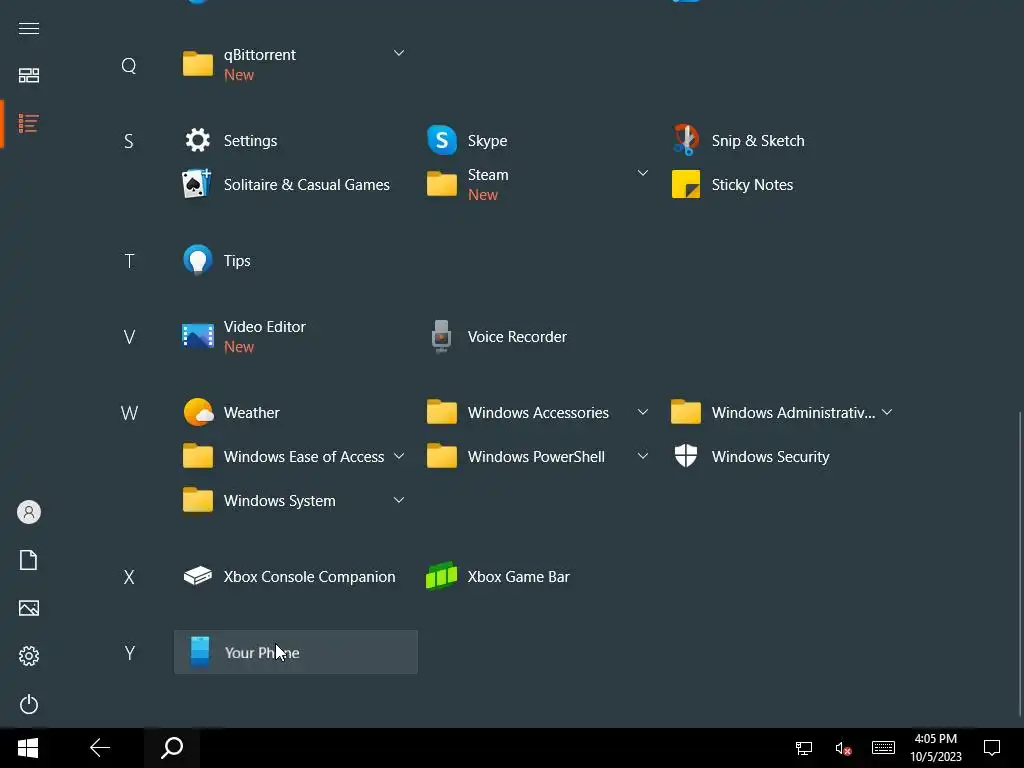Open Solitaire & Casual Games
This screenshot has height=768, width=1024.
pos(197,185)
